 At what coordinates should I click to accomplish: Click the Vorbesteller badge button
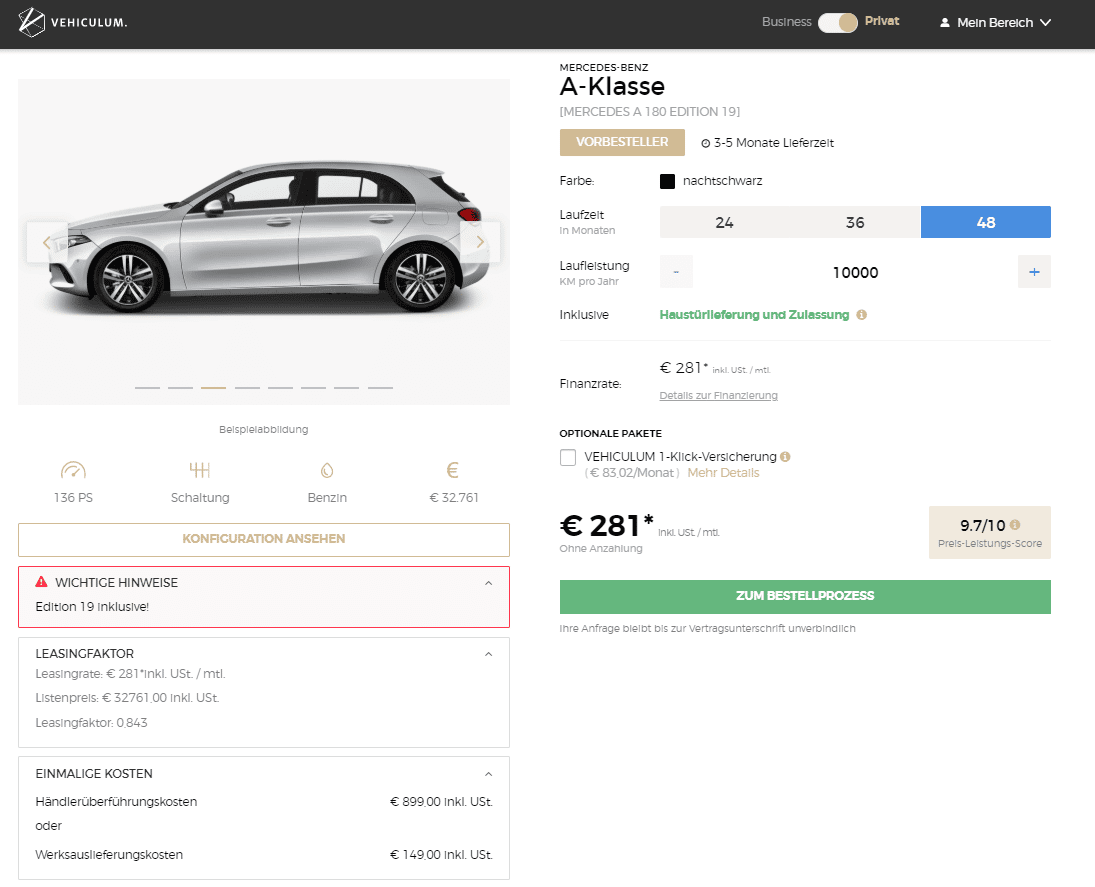point(622,142)
